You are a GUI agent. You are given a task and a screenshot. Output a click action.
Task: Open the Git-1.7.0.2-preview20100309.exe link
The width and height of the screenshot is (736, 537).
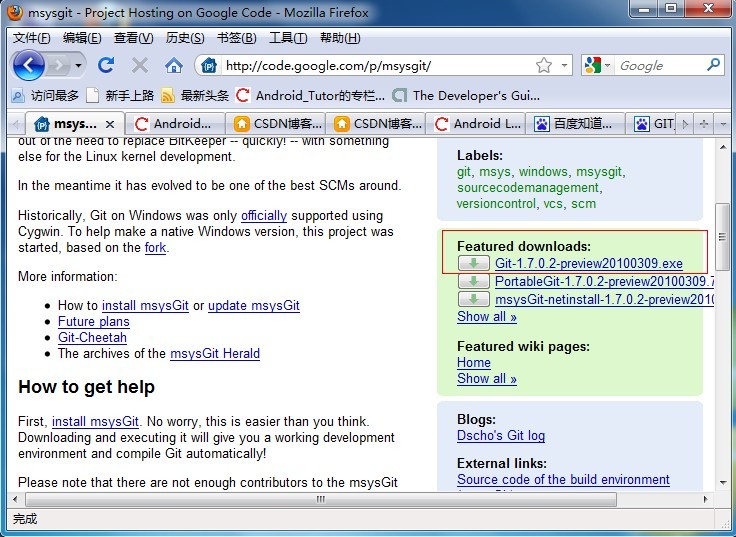(x=589, y=263)
